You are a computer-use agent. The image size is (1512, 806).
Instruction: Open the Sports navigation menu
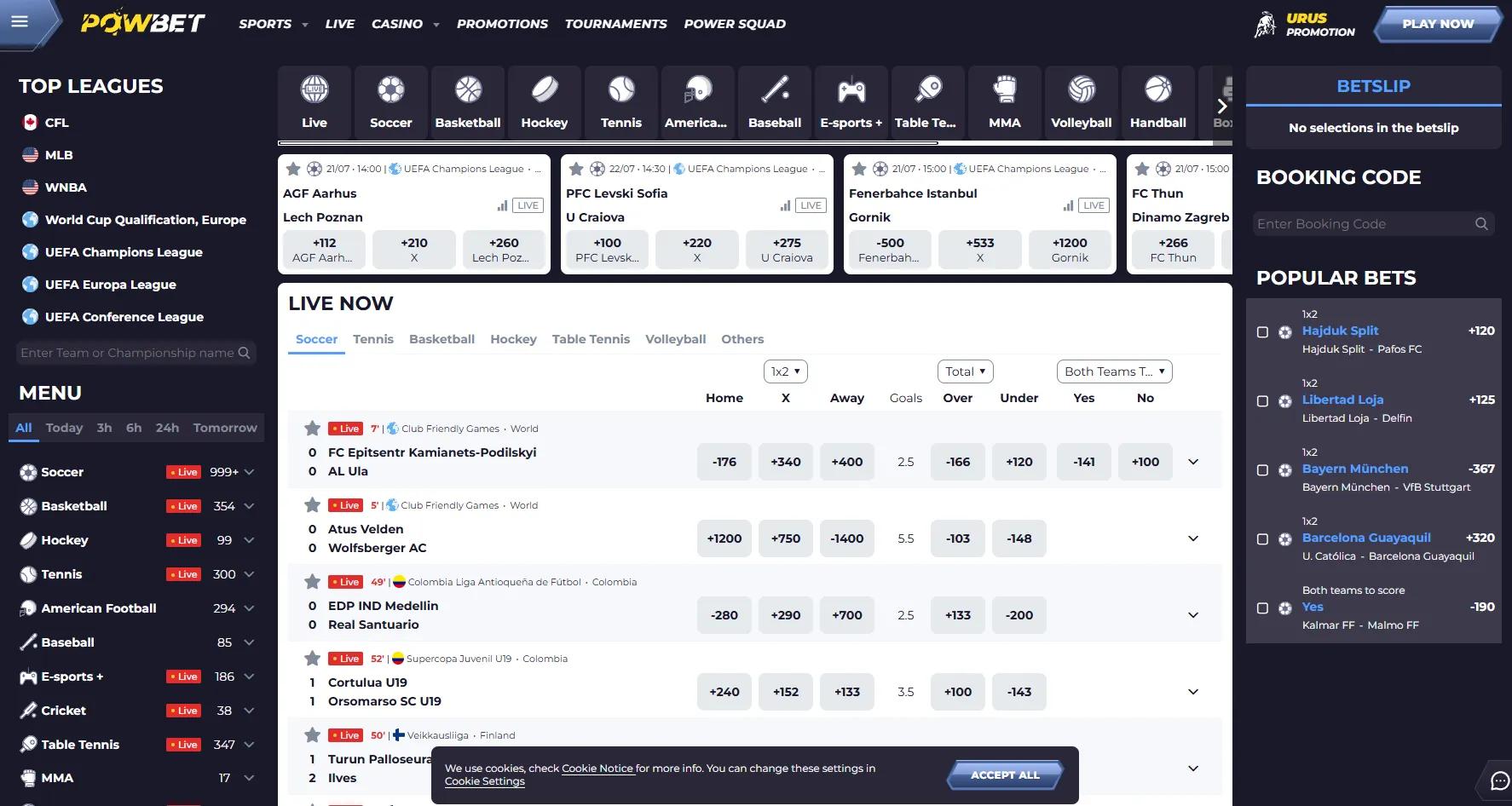pyautogui.click(x=273, y=24)
